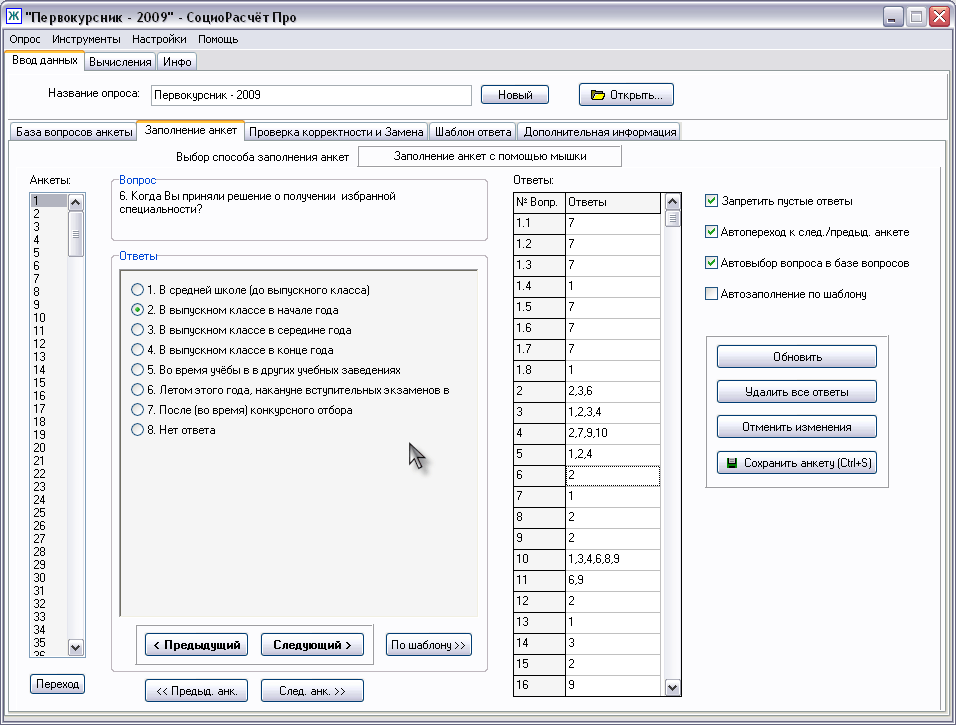
Task: Go to next анкета with След. анк. >>
Action: click(x=311, y=691)
